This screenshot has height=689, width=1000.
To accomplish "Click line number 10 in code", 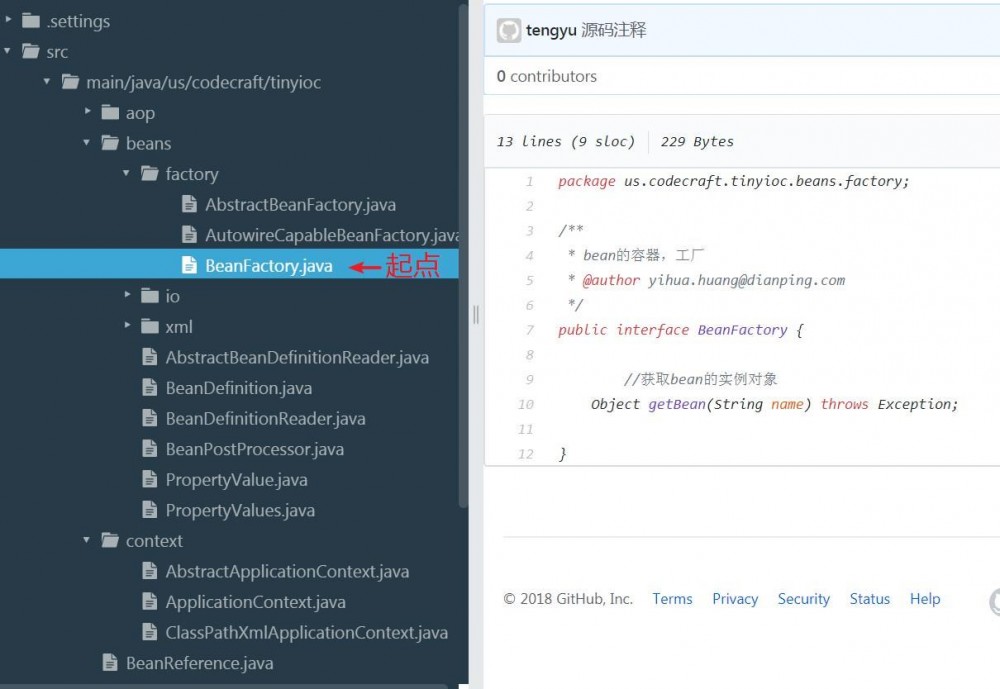I will point(526,404).
